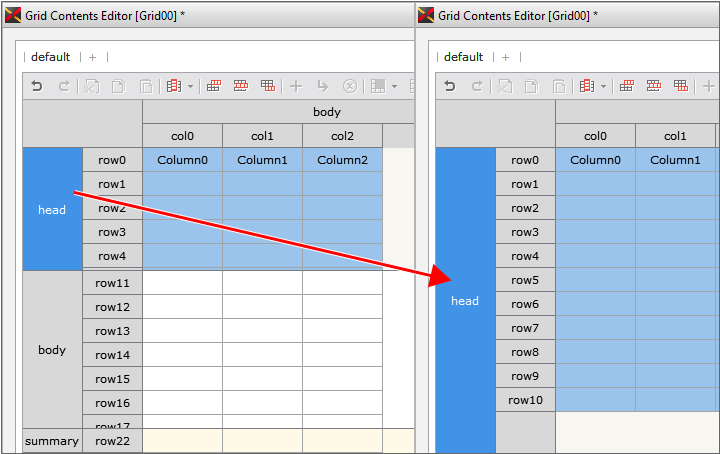720x454 pixels.
Task: Open the add column dropdown arrow in right toolbar
Action: [x=603, y=87]
